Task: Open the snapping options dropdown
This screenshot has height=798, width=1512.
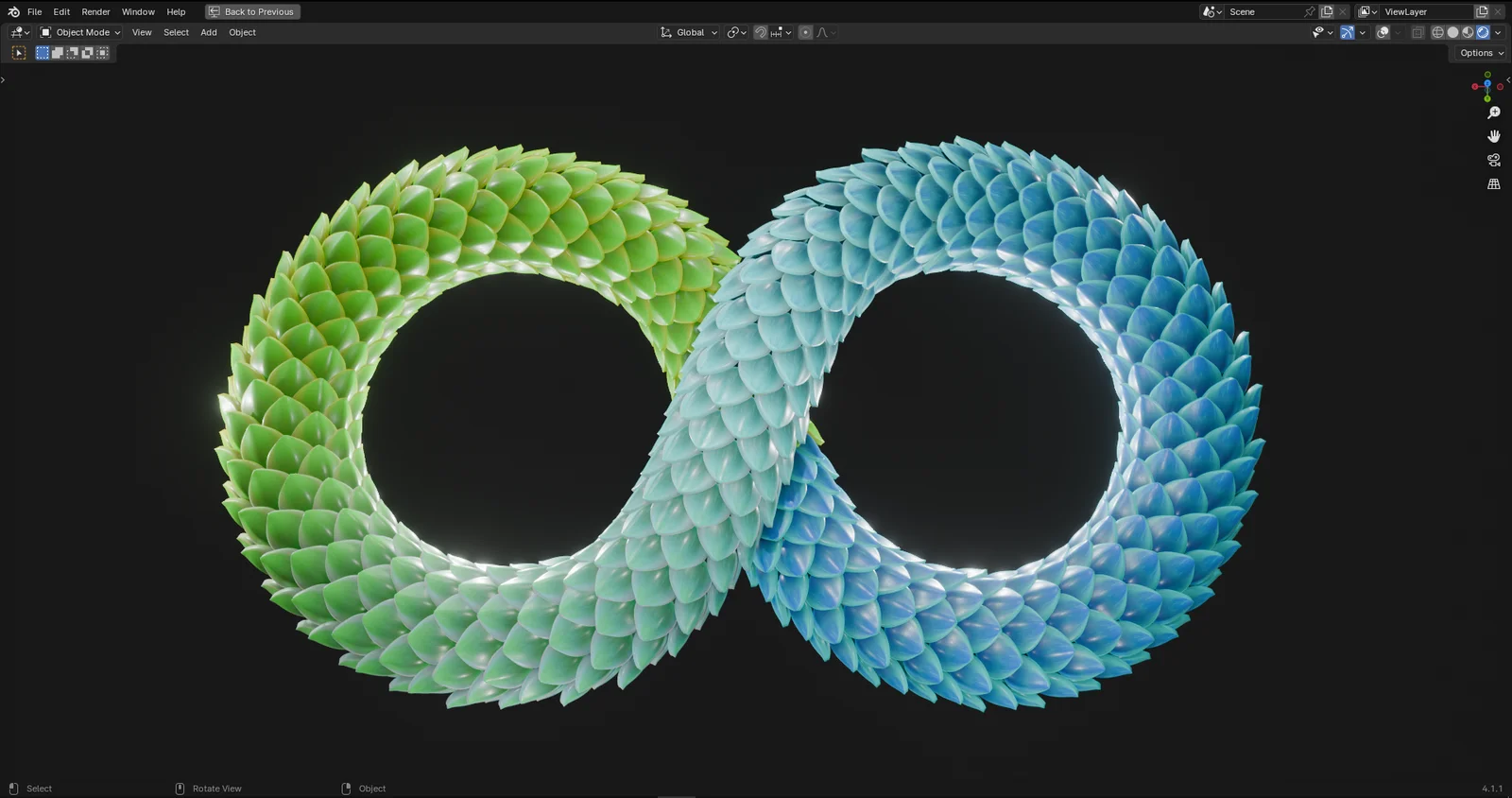Action: coord(782,32)
